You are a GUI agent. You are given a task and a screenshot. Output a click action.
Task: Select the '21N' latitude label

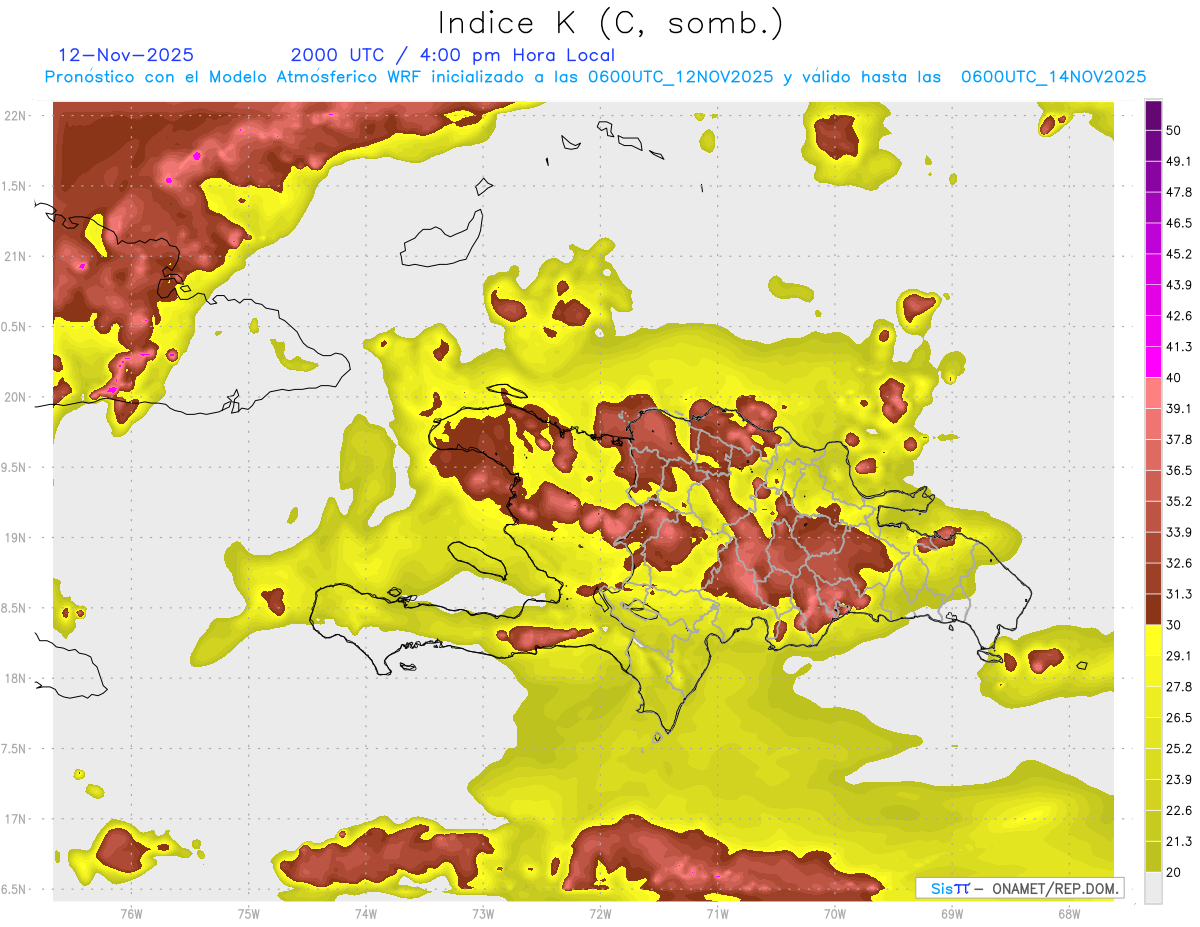[17, 256]
